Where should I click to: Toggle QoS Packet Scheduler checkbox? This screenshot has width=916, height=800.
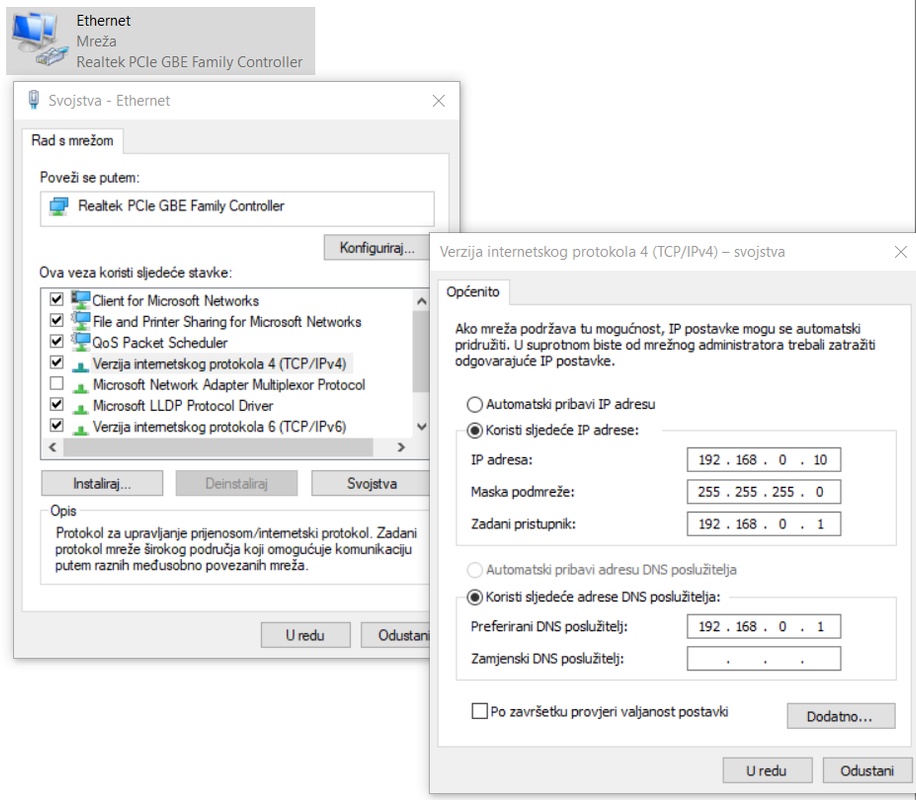[57, 341]
